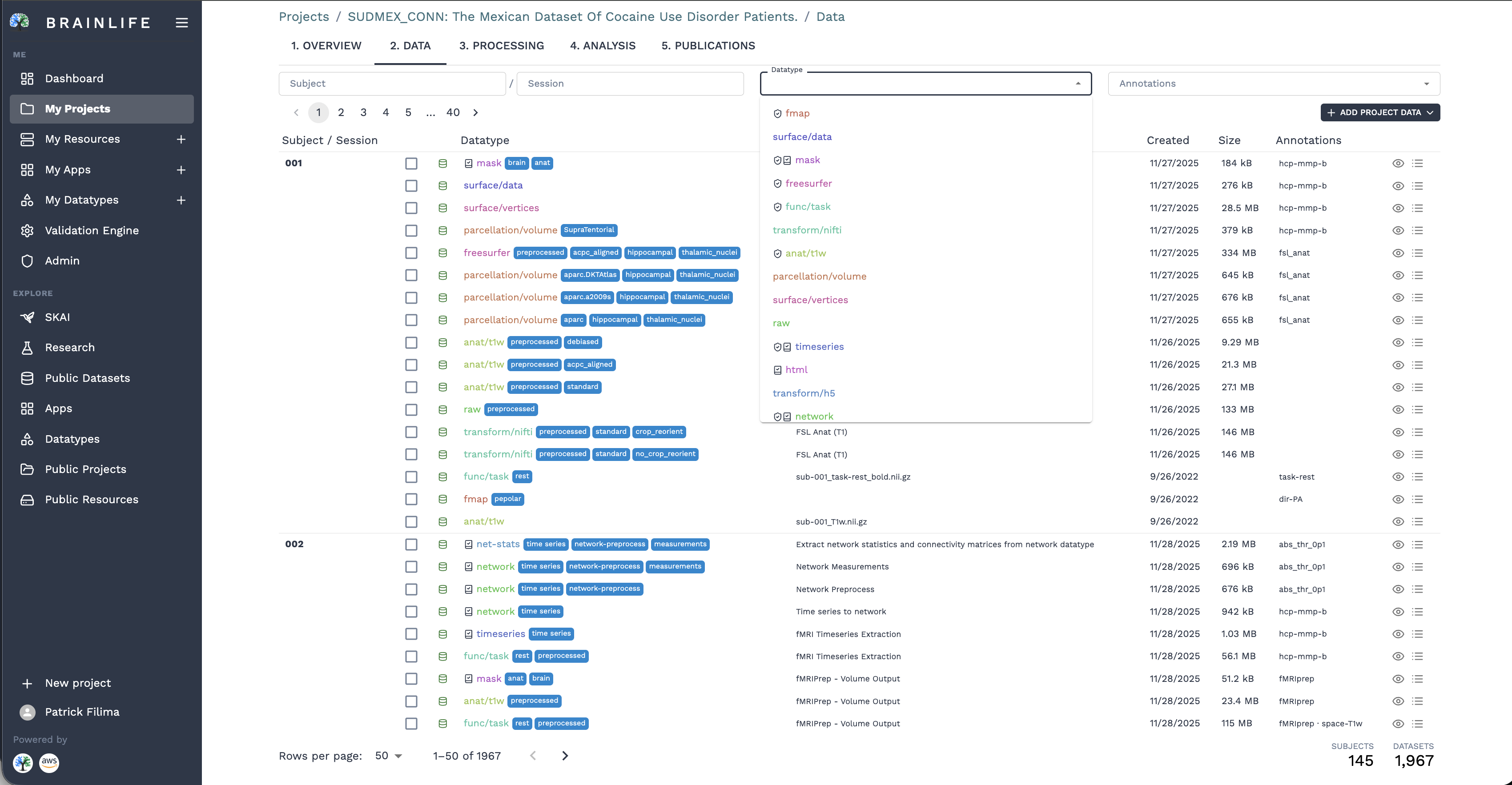Viewport: 1512px width, 785px height.
Task: Click the Session filter field
Action: pos(631,83)
